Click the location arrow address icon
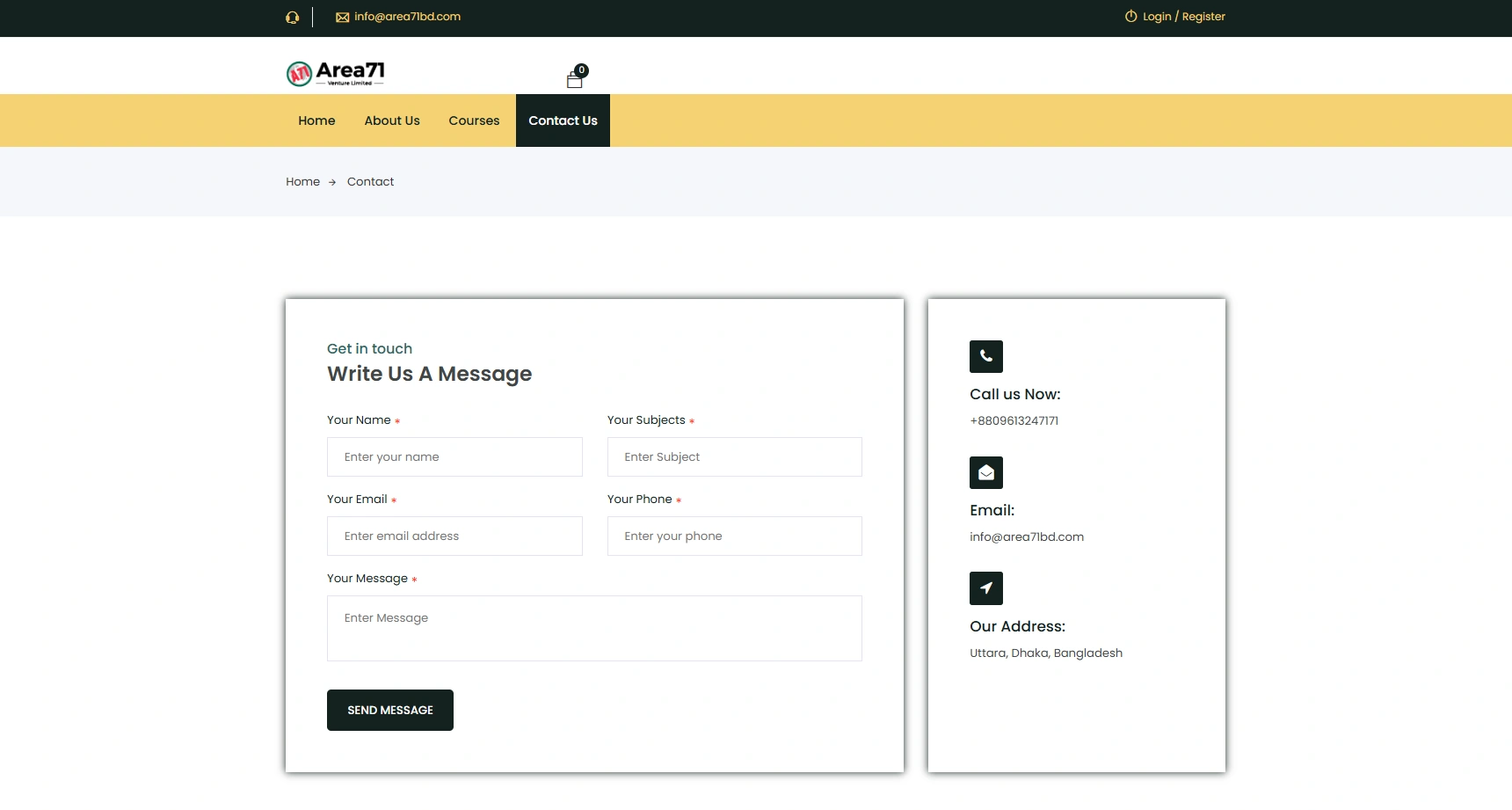The height and width of the screenshot is (810, 1512). 985,588
